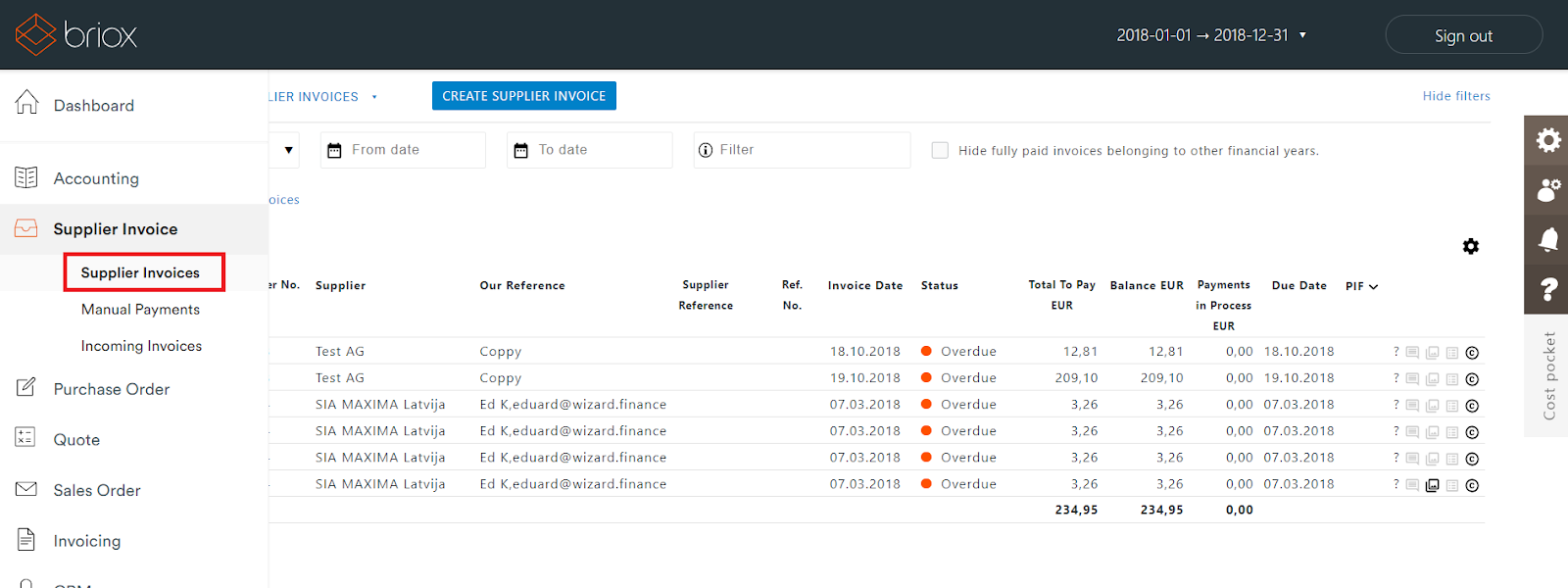1568x588 pixels.
Task: Open settings gear in right sidebar
Action: [x=1548, y=140]
